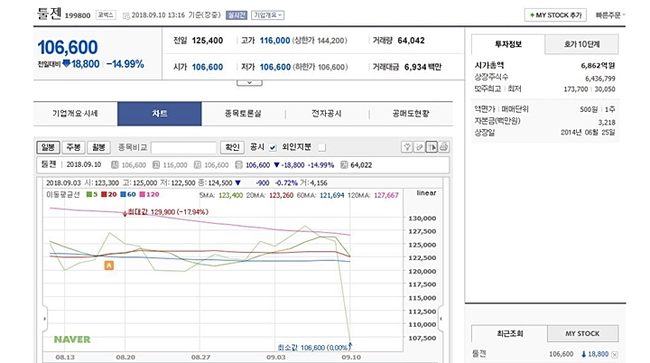
Task: Click the 확인 confirm button
Action: pos(232,147)
